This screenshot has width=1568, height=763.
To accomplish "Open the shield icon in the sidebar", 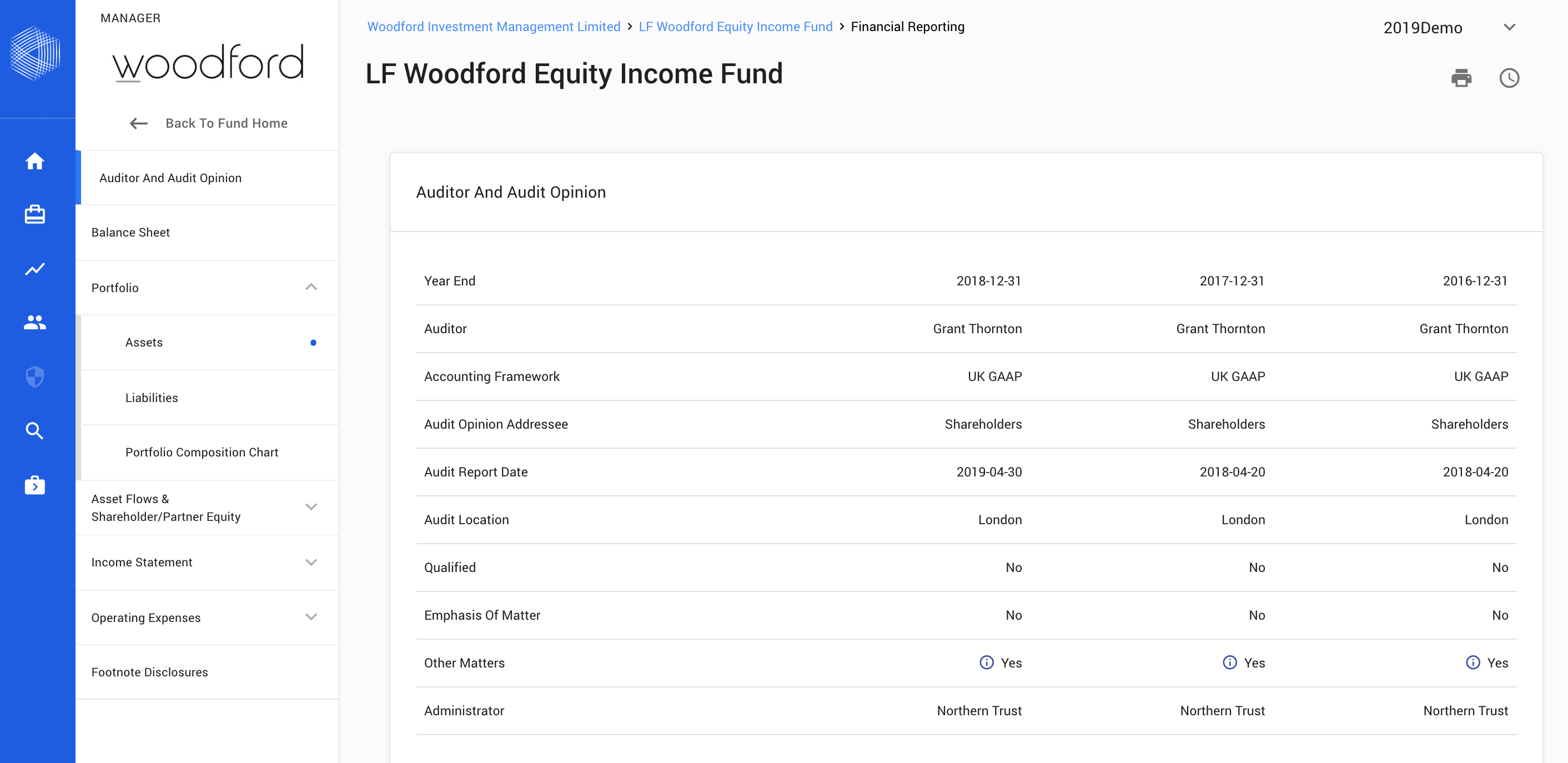I will (34, 377).
